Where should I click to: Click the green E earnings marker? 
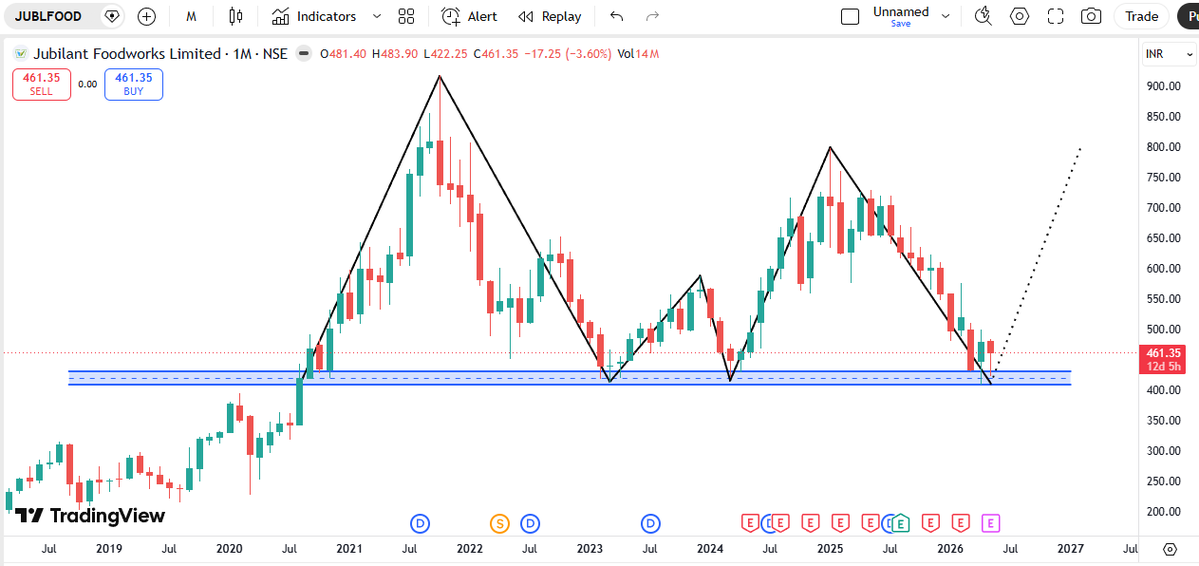coord(902,523)
